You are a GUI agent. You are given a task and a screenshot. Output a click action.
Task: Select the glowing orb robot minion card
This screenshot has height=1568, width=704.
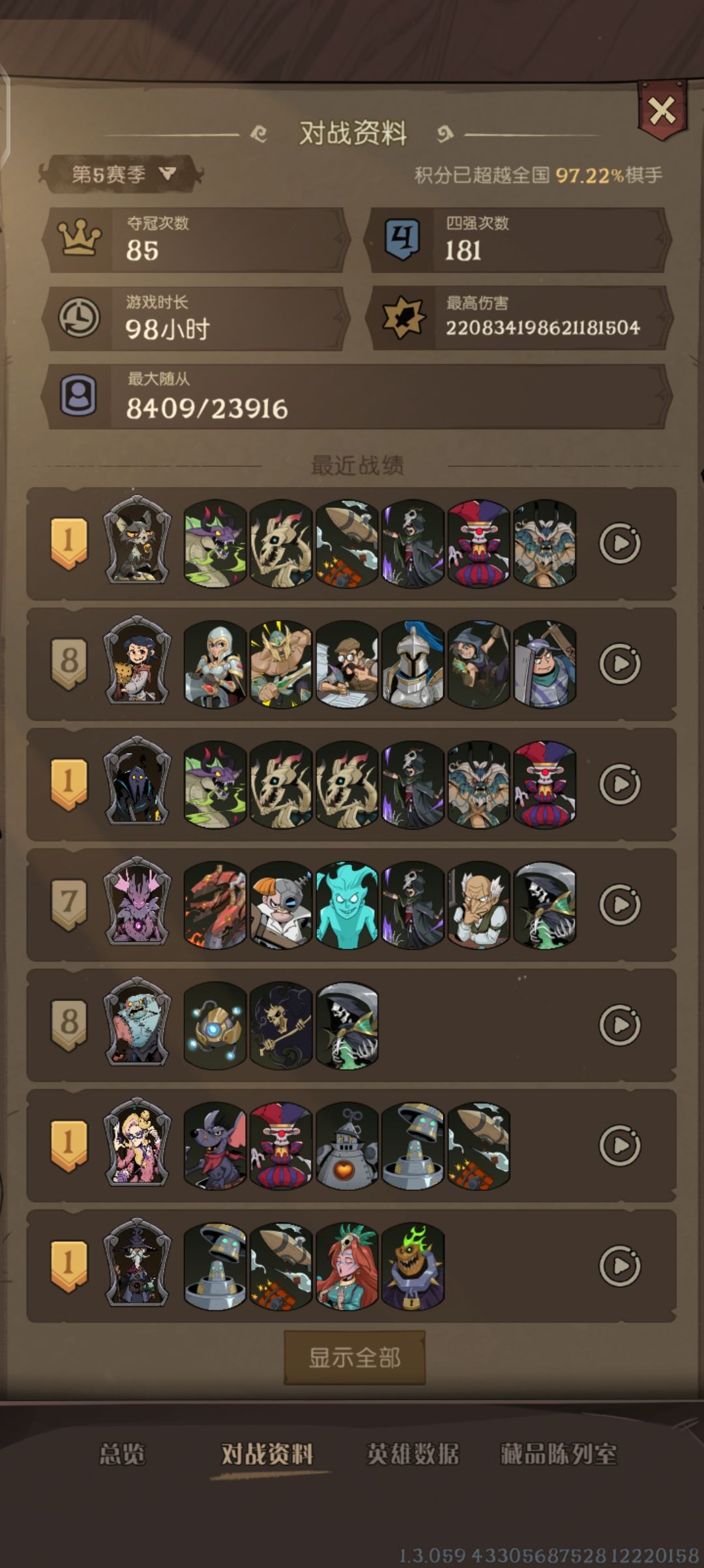coord(215,1025)
